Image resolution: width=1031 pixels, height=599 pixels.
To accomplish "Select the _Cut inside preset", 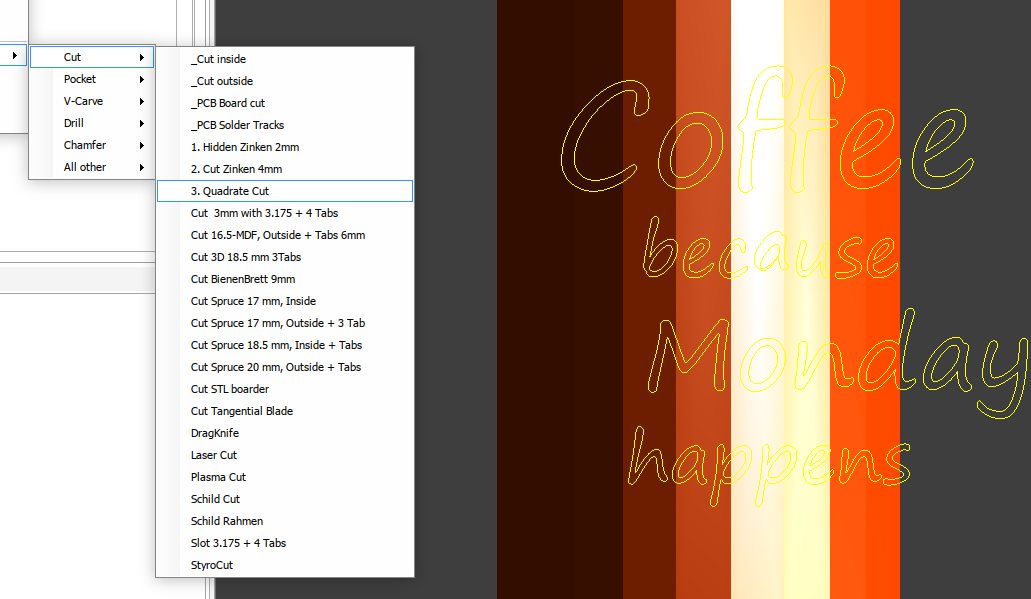I will pos(285,59).
